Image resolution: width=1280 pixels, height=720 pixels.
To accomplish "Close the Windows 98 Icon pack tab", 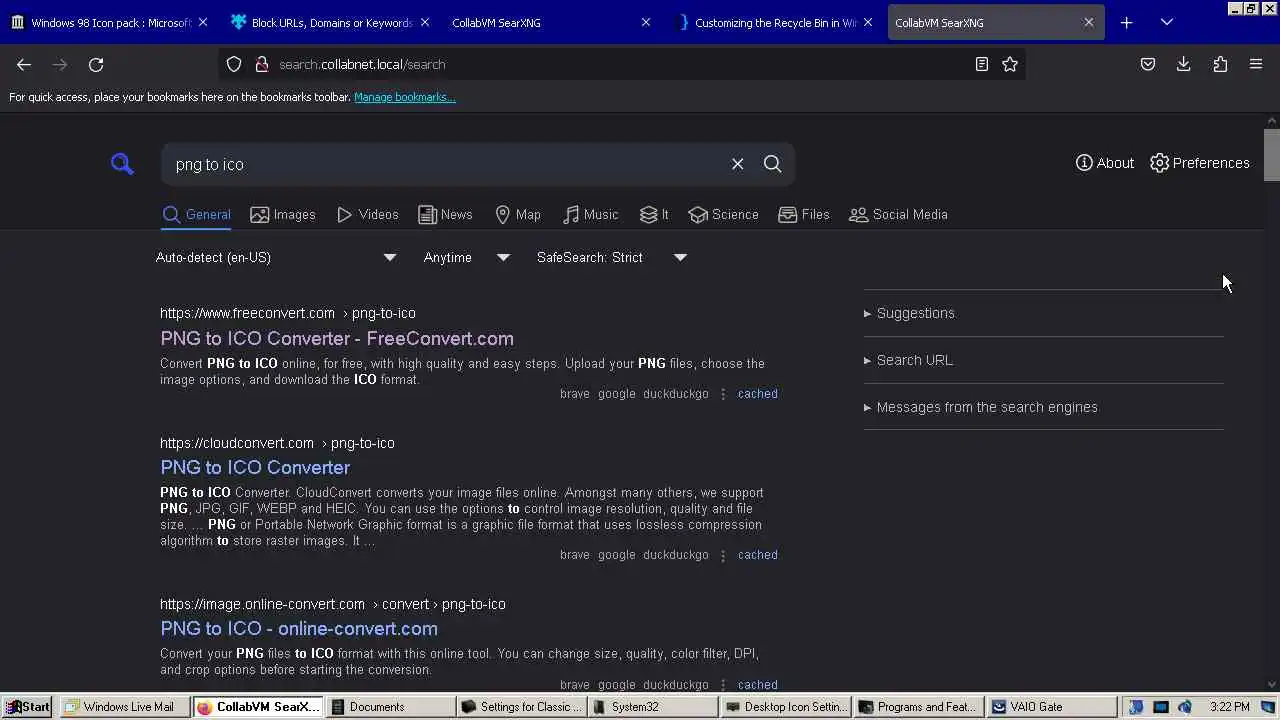I will coord(203,22).
